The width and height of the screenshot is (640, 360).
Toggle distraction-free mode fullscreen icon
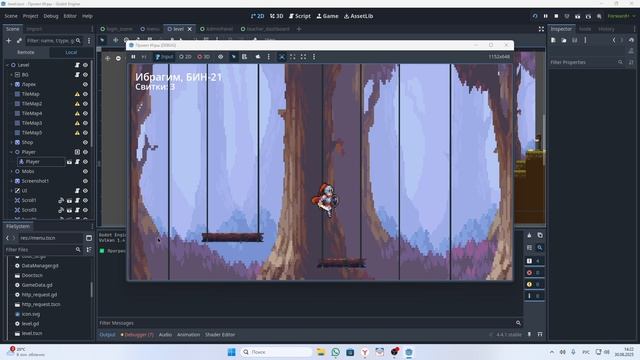[541, 29]
